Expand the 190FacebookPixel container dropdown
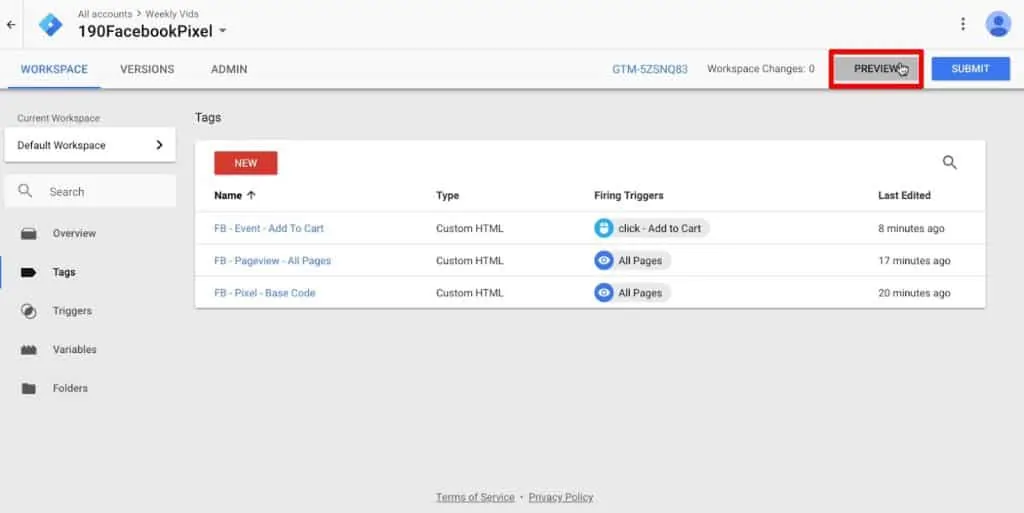Viewport: 1024px width, 513px height. pos(223,31)
